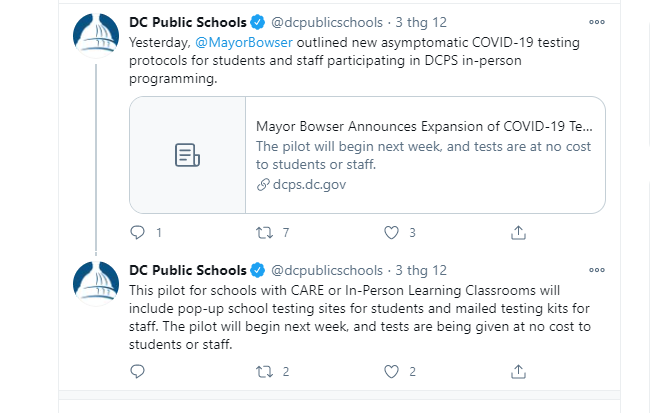
Task: Click the article icon thumbnail in link card
Action: coord(187,155)
